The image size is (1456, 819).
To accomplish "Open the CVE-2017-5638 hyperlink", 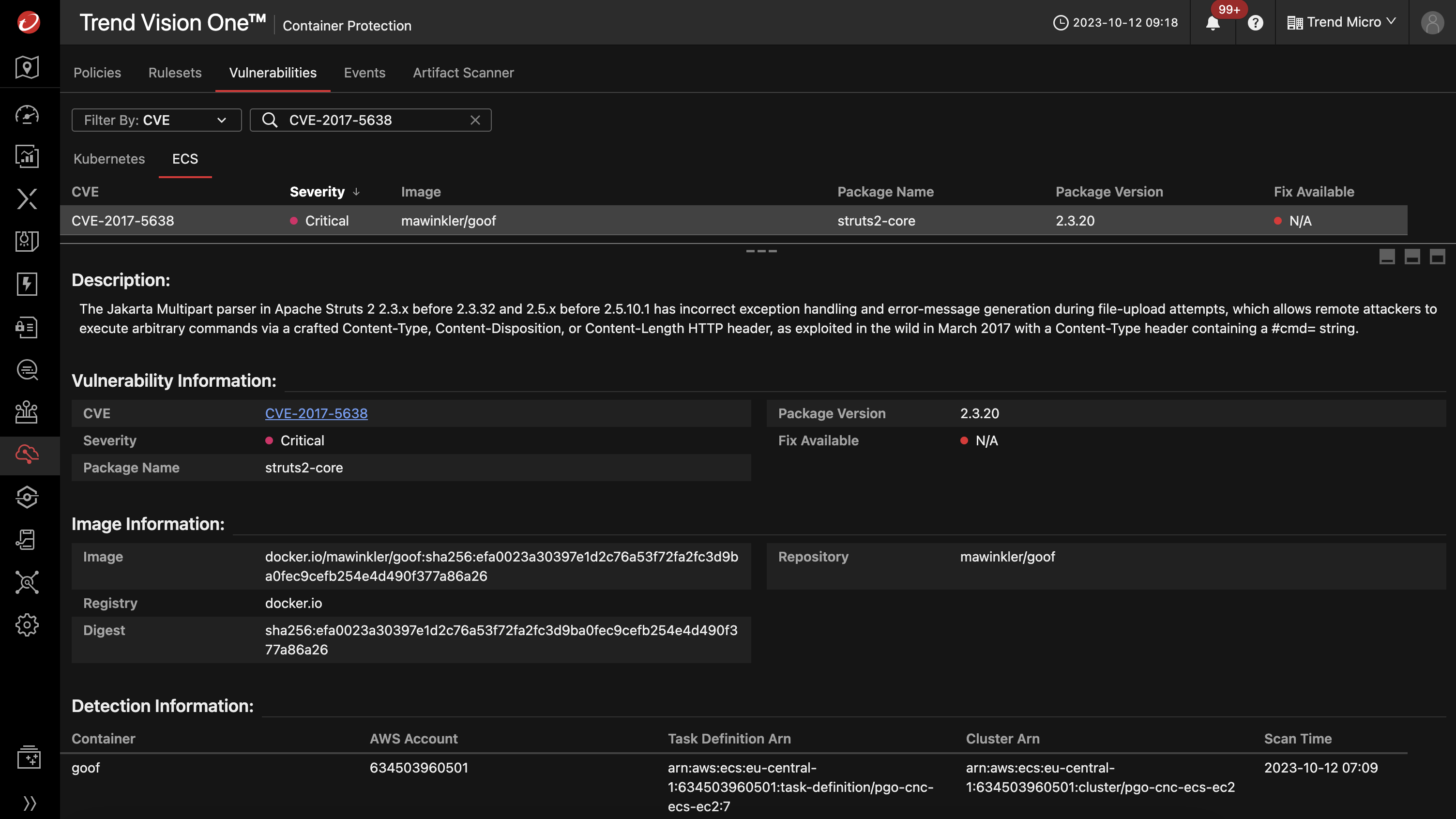I will coord(317,413).
